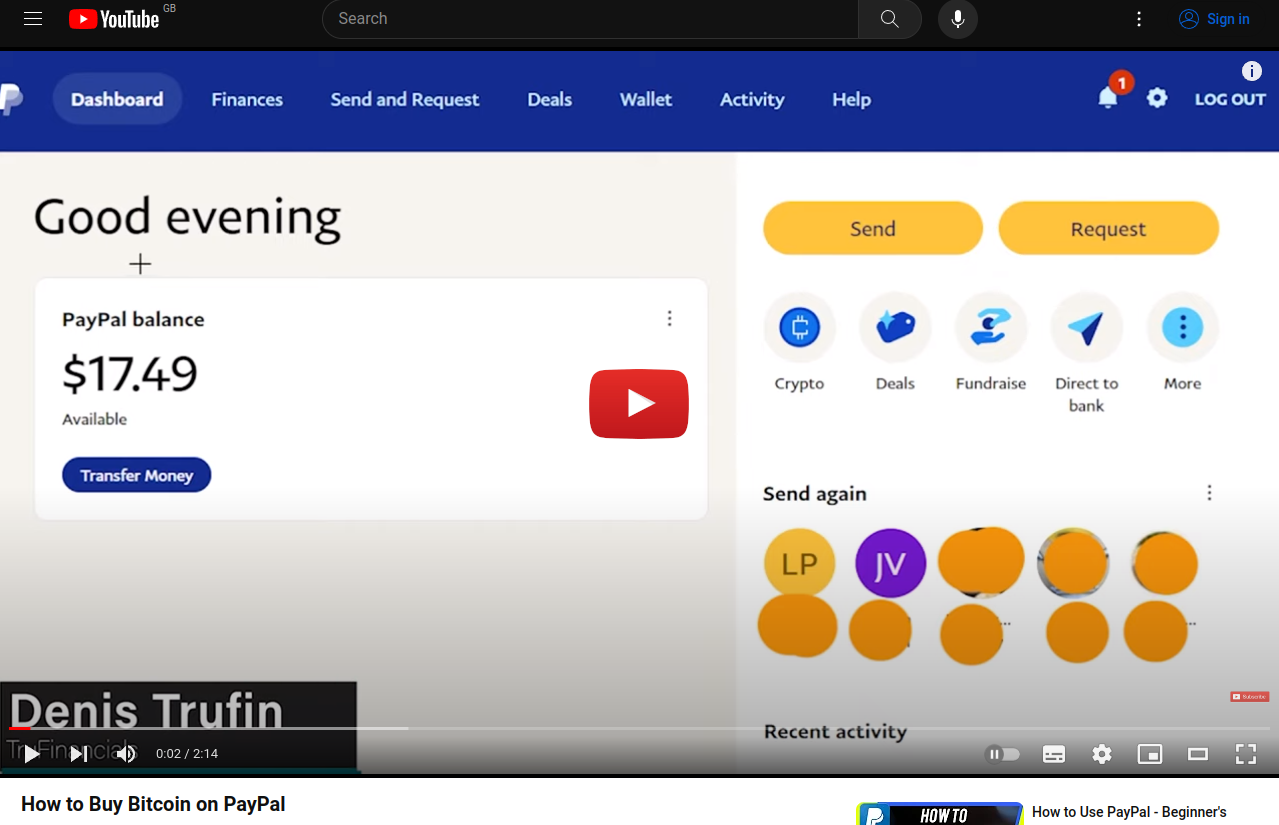Toggle theater mode view
Screen dimensions: 1279x825
point(1197,754)
